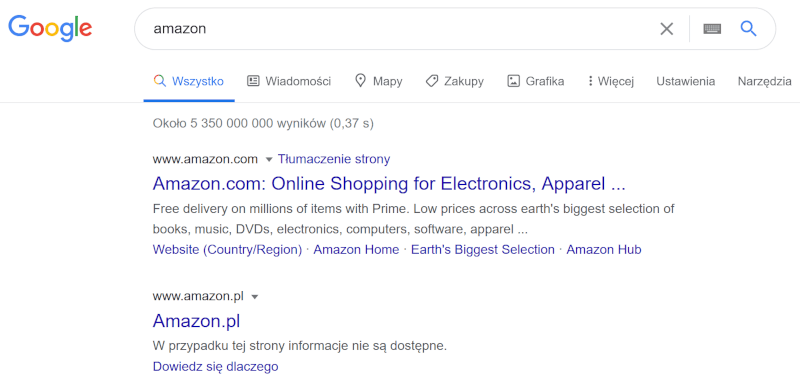
Task: Open Earth's Biggest Selection sitelink
Action: 483,250
